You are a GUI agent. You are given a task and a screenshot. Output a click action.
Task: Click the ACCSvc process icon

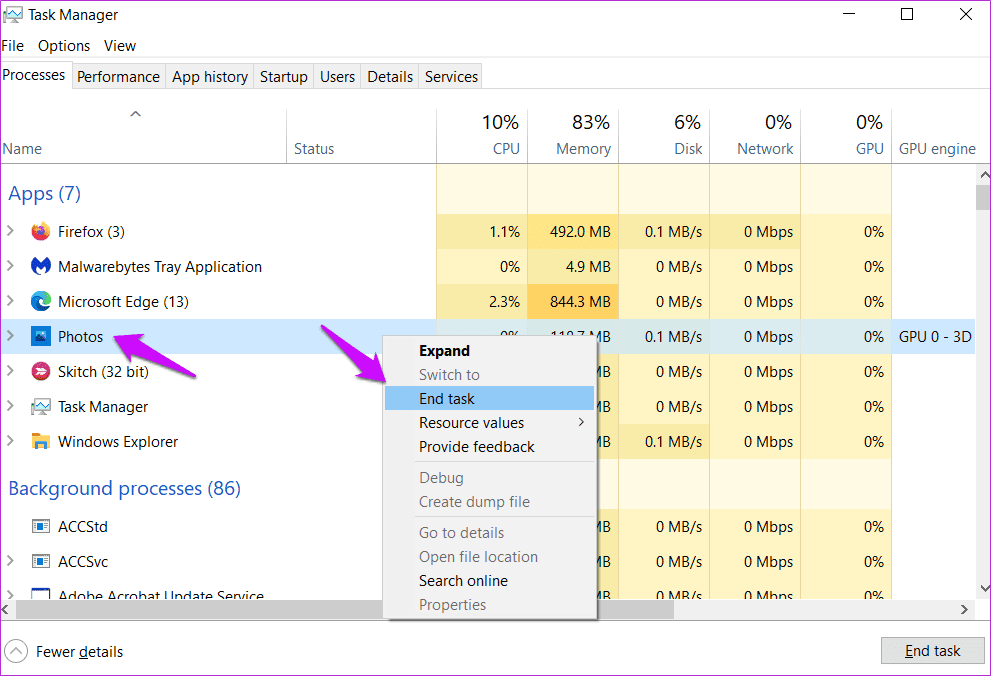(41, 561)
